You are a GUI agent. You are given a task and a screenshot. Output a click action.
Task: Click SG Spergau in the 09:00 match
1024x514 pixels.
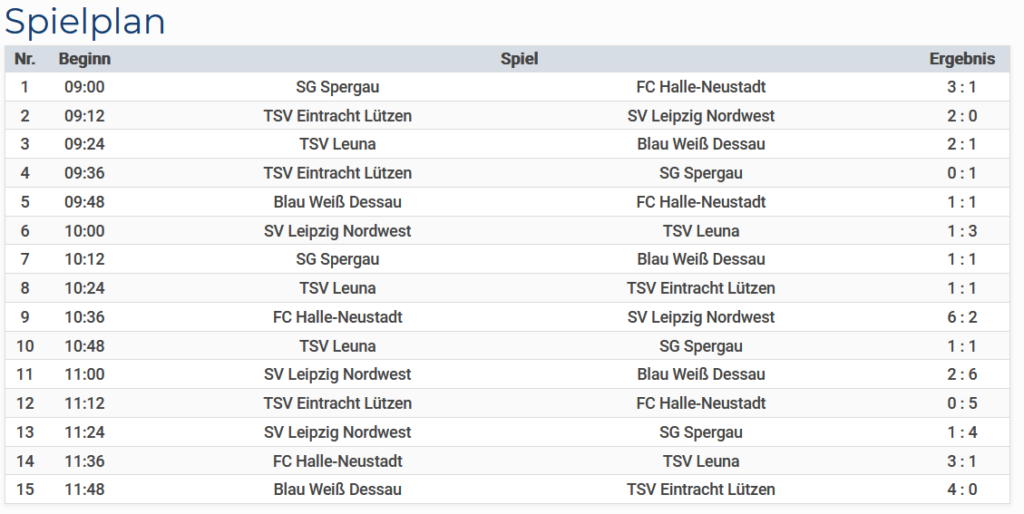coord(337,87)
